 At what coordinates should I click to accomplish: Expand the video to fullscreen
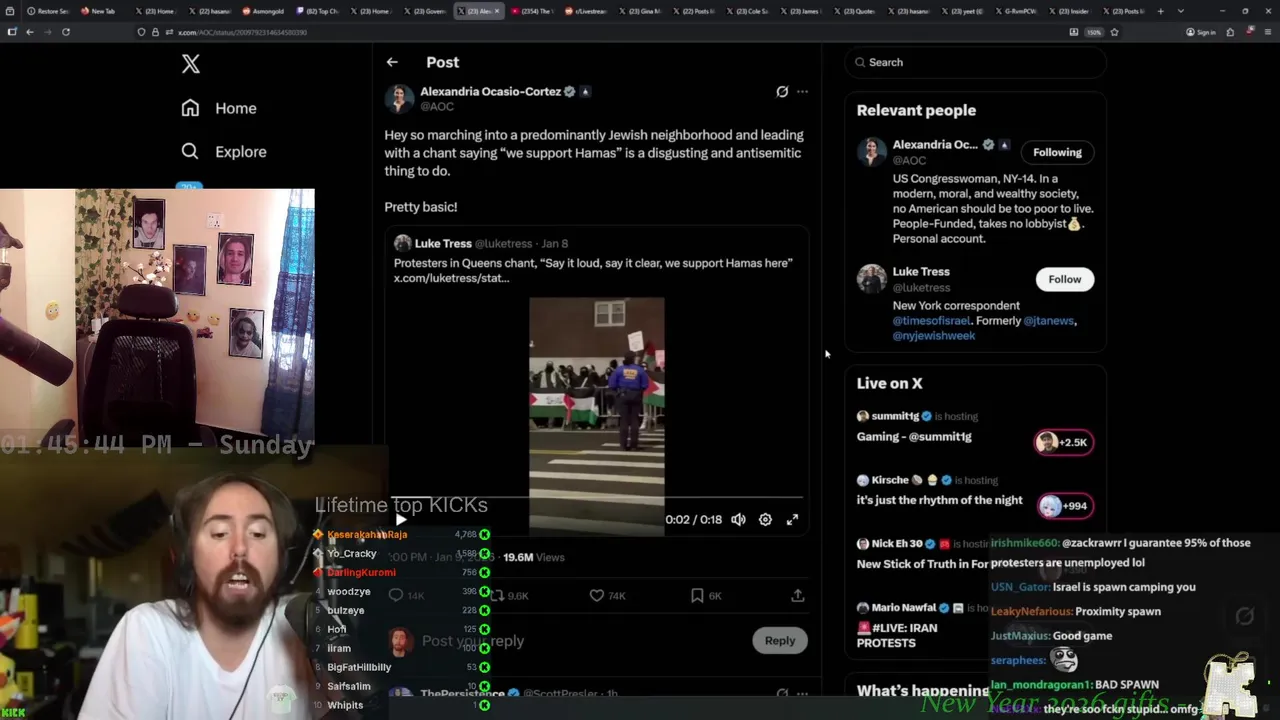(792, 519)
